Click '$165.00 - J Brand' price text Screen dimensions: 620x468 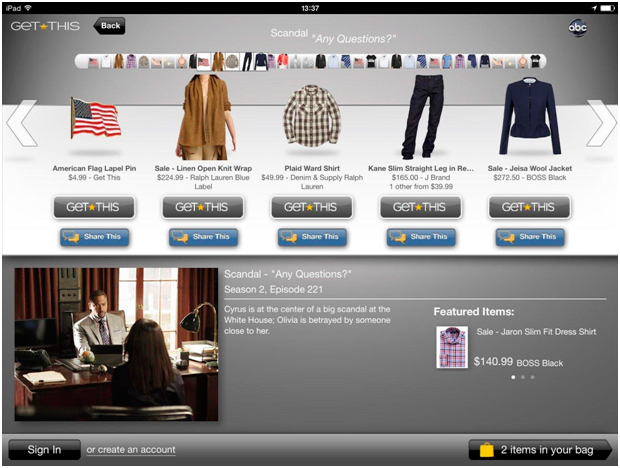coord(421,177)
